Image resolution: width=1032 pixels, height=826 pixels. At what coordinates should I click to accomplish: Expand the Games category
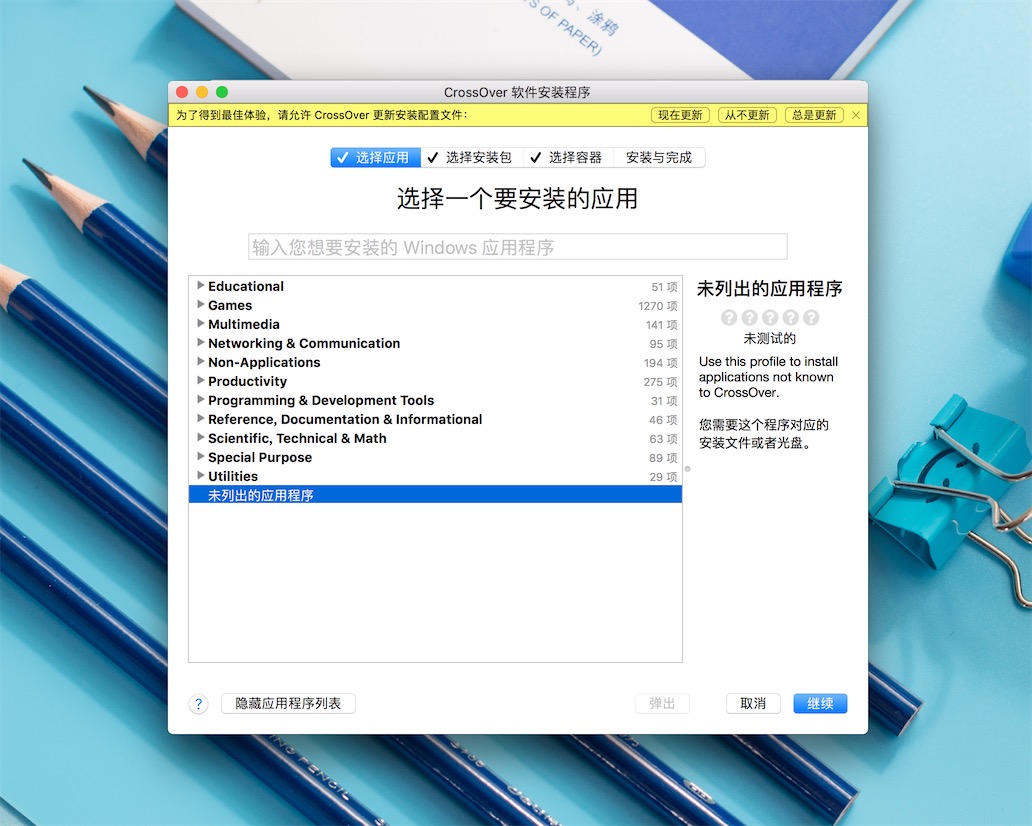point(200,305)
